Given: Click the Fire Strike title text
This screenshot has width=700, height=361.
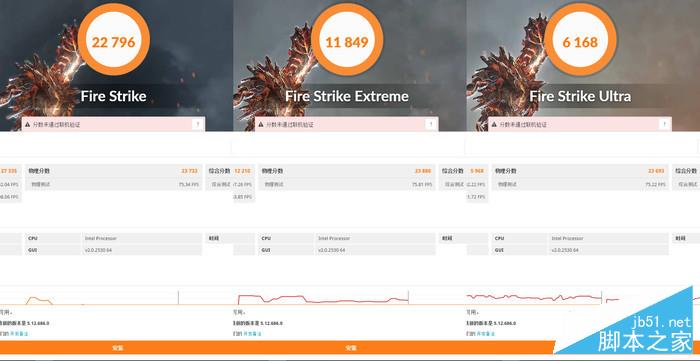Looking at the screenshot, I should (x=113, y=96).
